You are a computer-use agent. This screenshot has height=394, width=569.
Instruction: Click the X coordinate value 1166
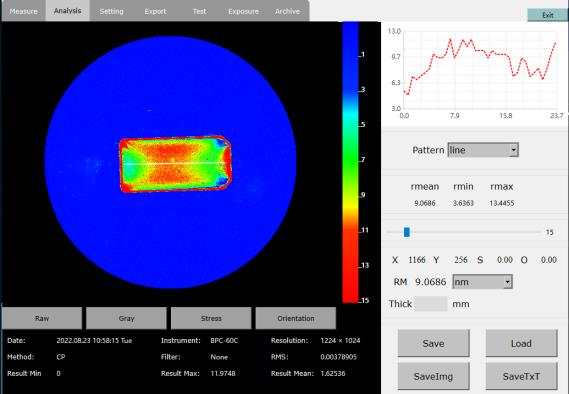[417, 260]
